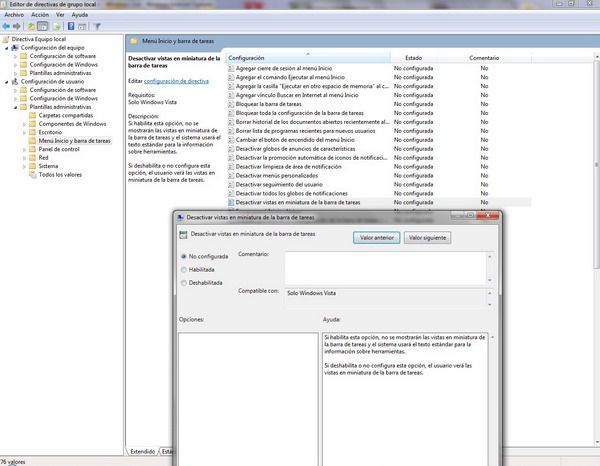Click the Valor siguiente button
Image resolution: width=600 pixels, height=466 pixels.
coord(427,238)
